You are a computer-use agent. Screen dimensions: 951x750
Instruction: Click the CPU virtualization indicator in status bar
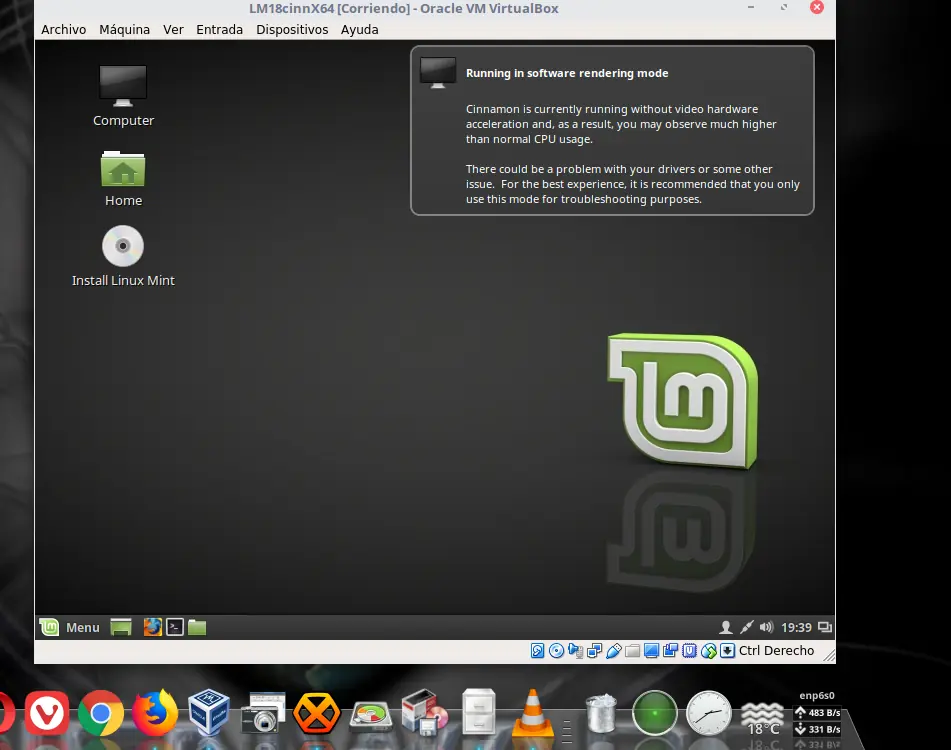pos(689,651)
